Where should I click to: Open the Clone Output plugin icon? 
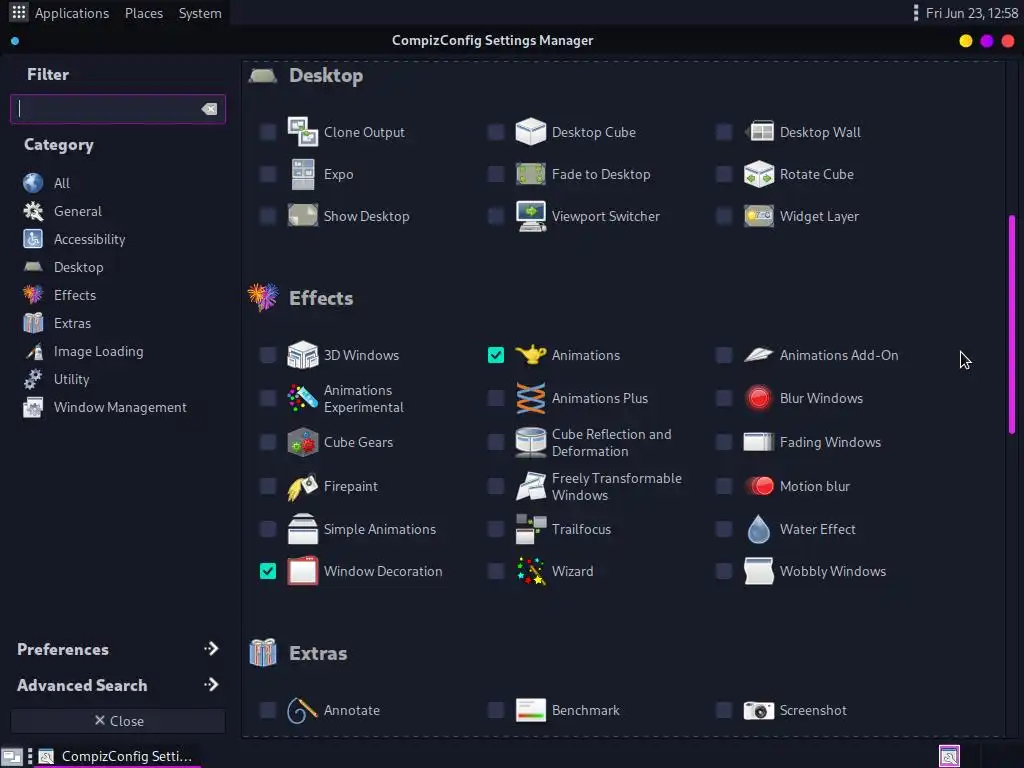coord(302,132)
